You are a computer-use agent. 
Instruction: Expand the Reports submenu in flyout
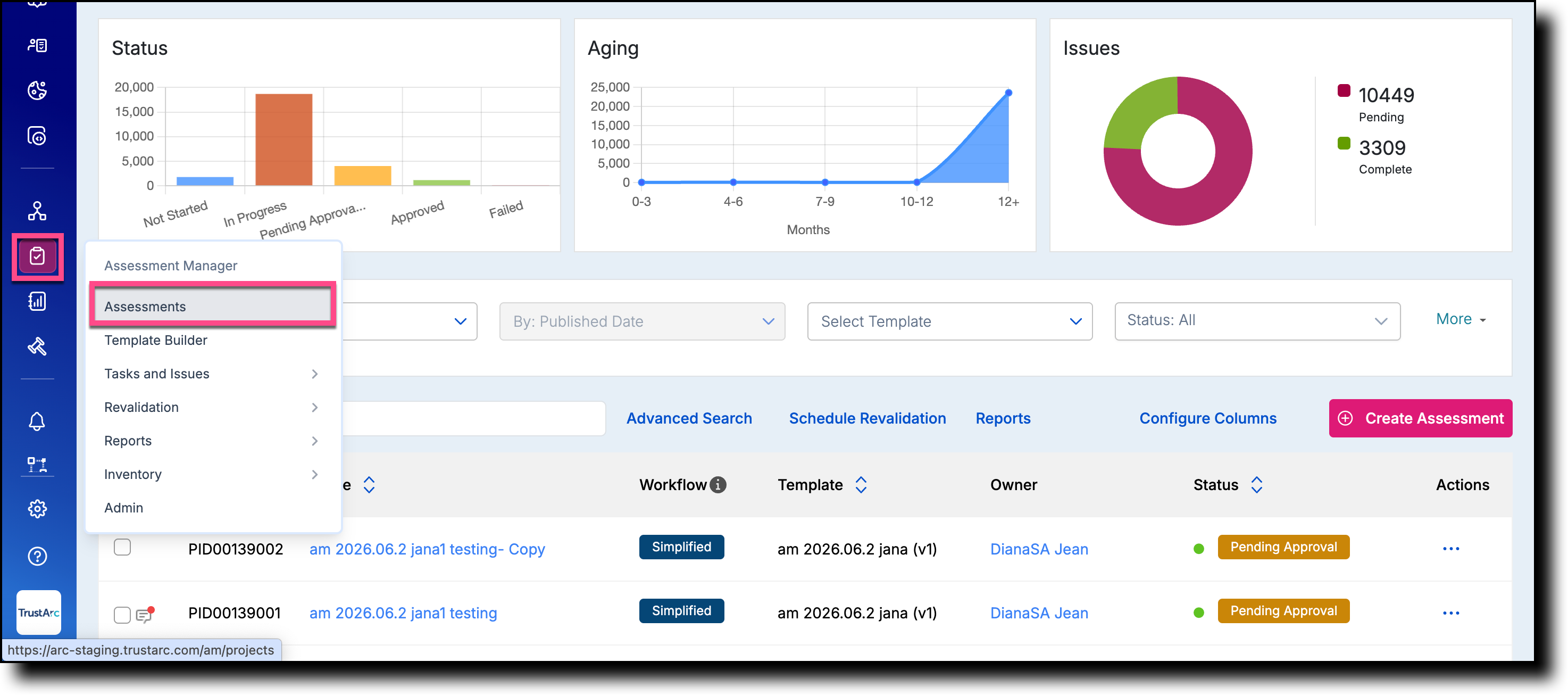click(315, 441)
